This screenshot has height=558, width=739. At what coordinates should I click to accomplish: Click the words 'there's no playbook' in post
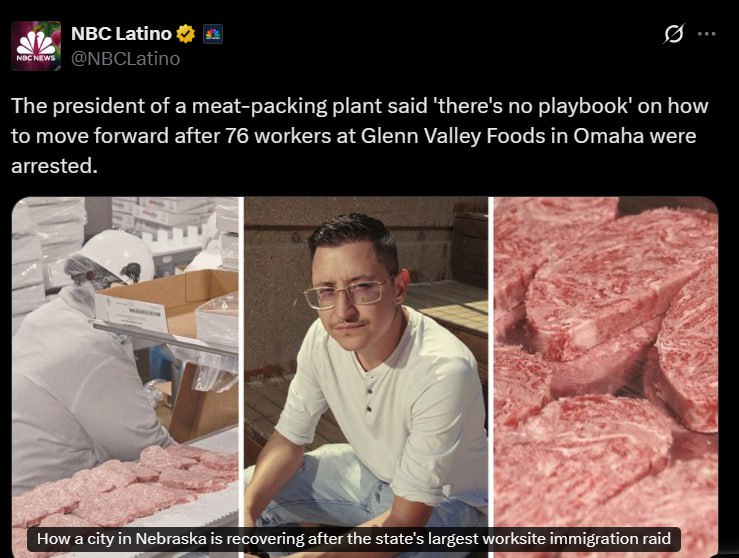533,106
